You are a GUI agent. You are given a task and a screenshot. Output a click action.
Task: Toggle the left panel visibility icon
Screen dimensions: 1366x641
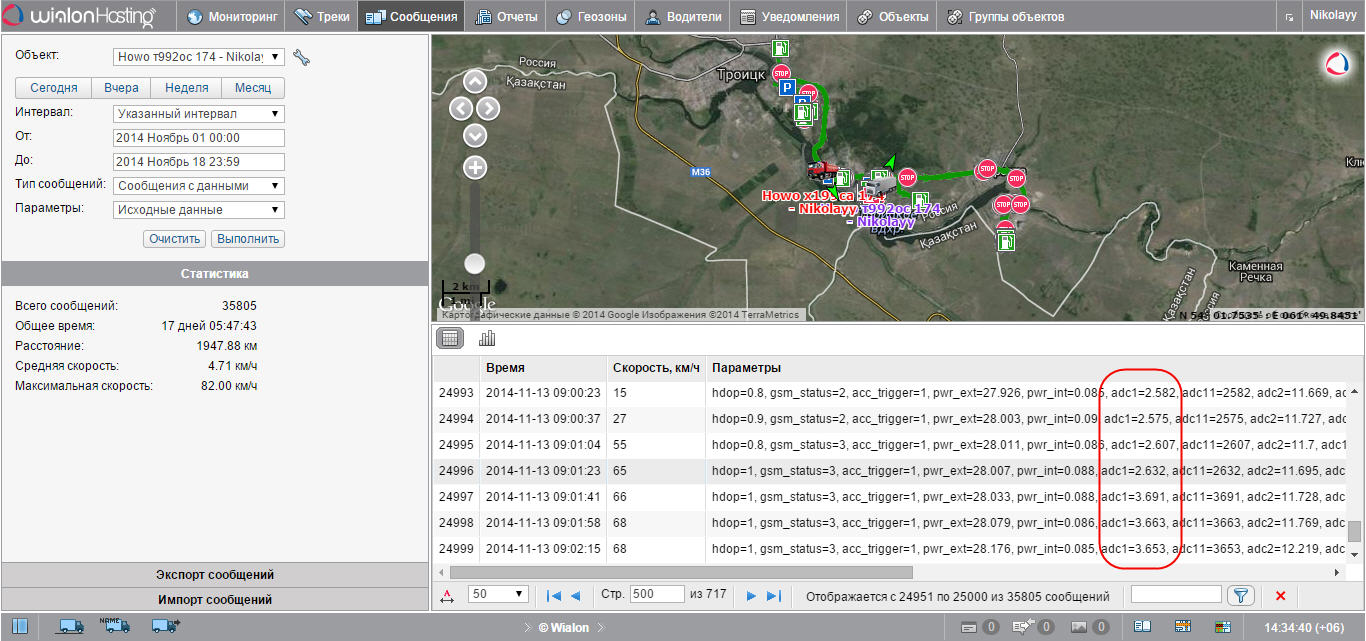[19, 627]
